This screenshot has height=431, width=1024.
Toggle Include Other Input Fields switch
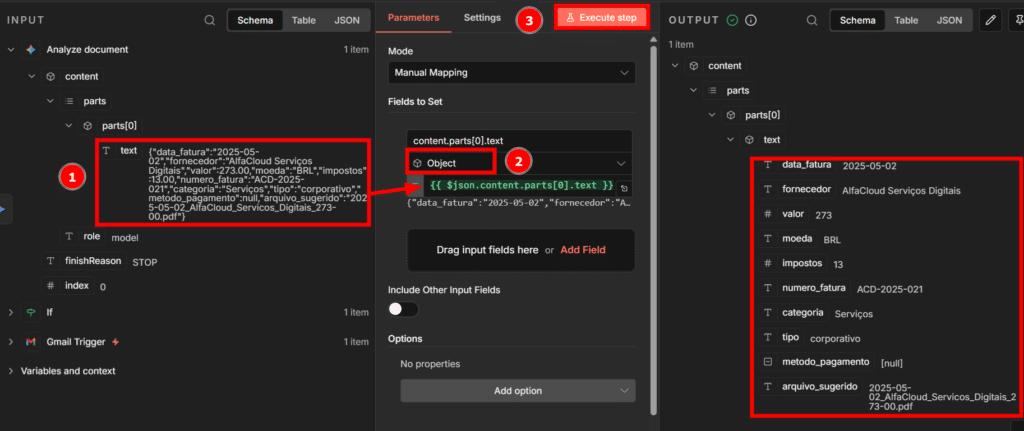[x=403, y=310]
